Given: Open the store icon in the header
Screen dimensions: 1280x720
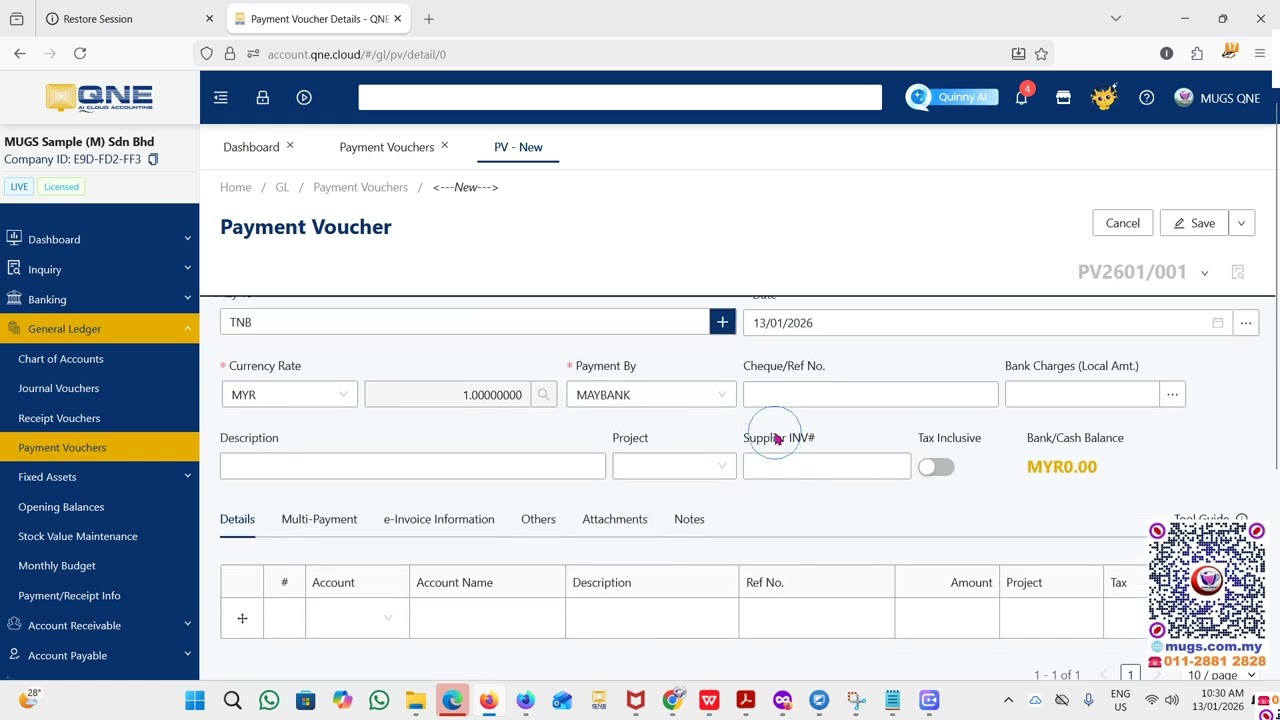Looking at the screenshot, I should click(1063, 97).
